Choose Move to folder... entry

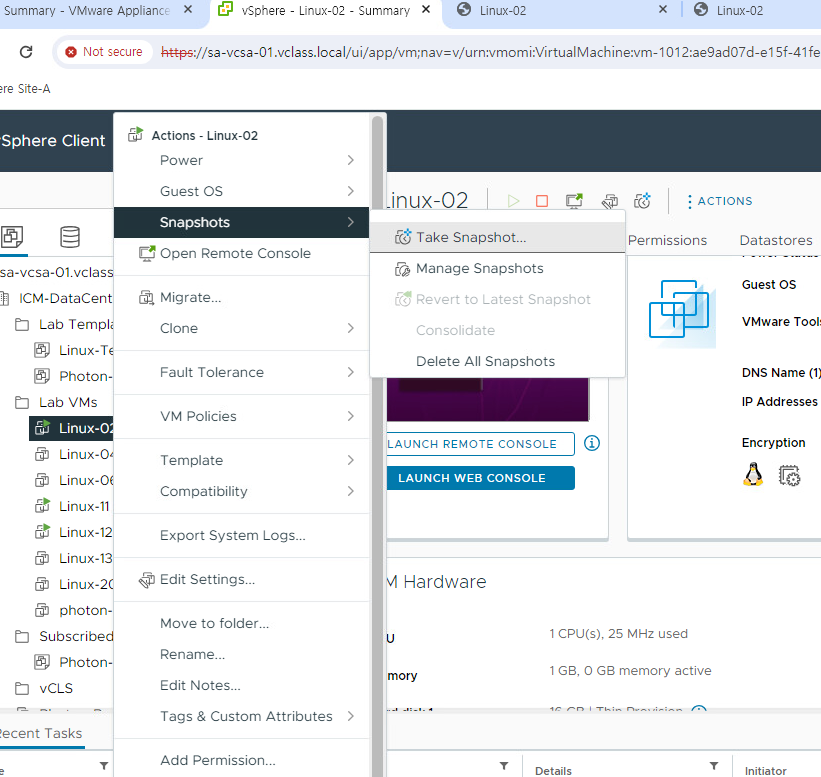241,623
